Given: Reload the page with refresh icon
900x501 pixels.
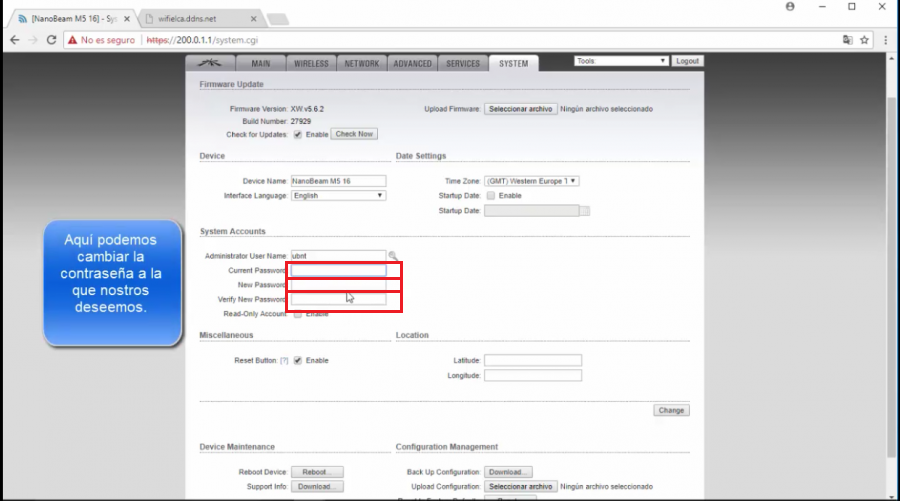Looking at the screenshot, I should pyautogui.click(x=51, y=40).
